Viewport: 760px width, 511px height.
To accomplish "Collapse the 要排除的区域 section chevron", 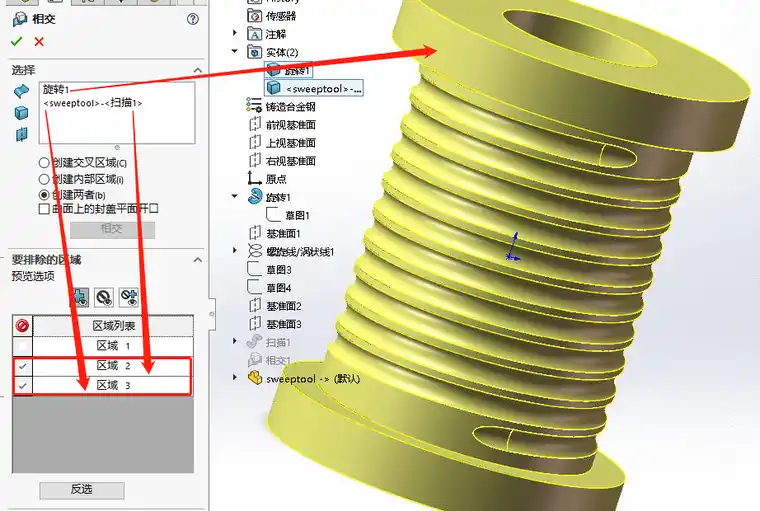I will pos(198,260).
